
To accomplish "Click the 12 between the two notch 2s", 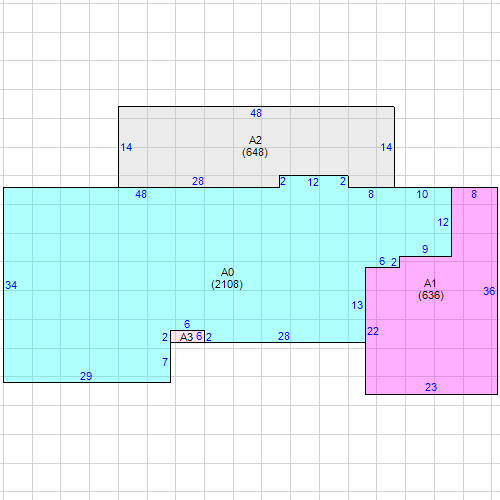I will 313,182.
